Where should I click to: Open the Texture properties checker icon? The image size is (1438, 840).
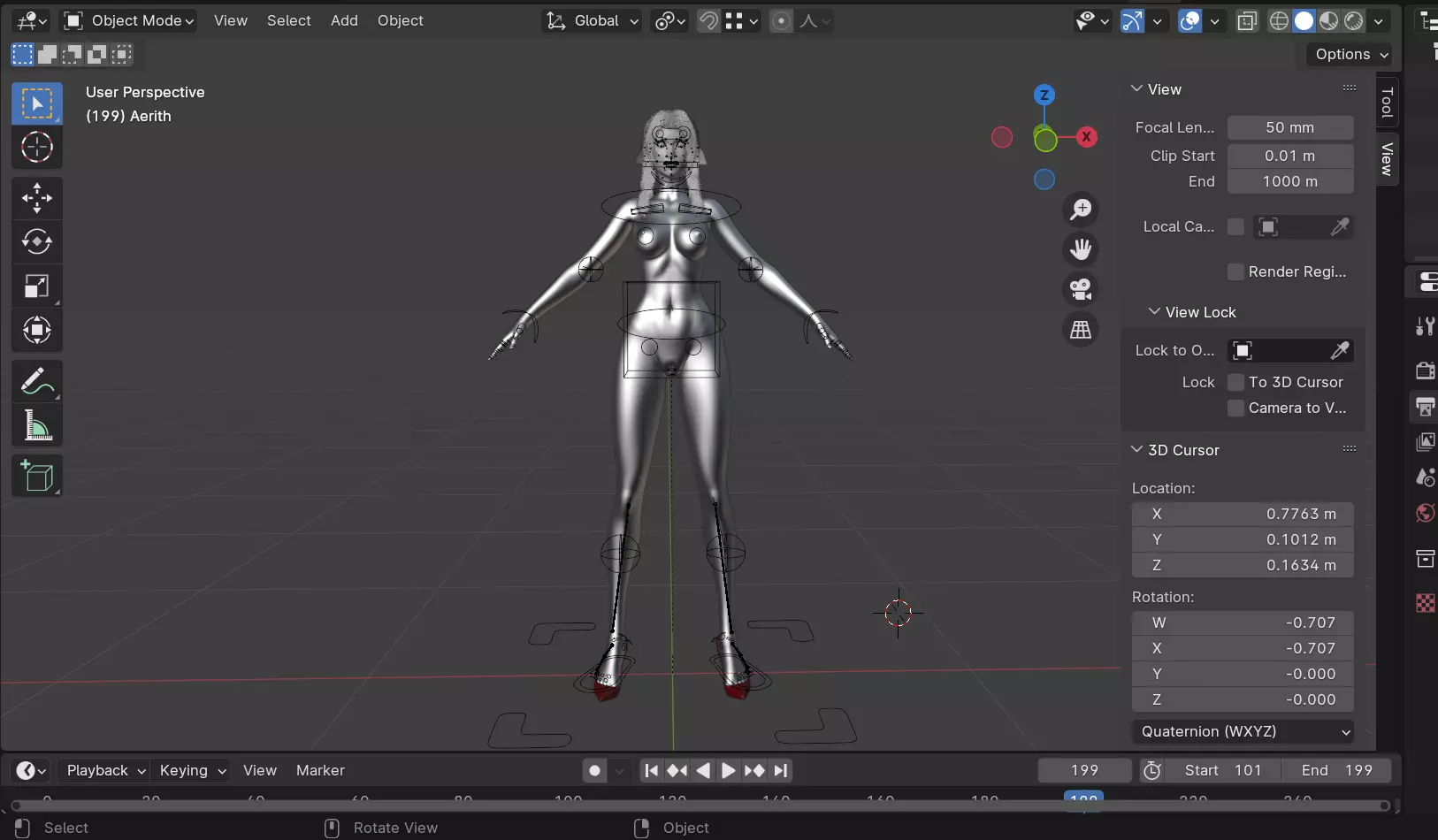click(1425, 603)
